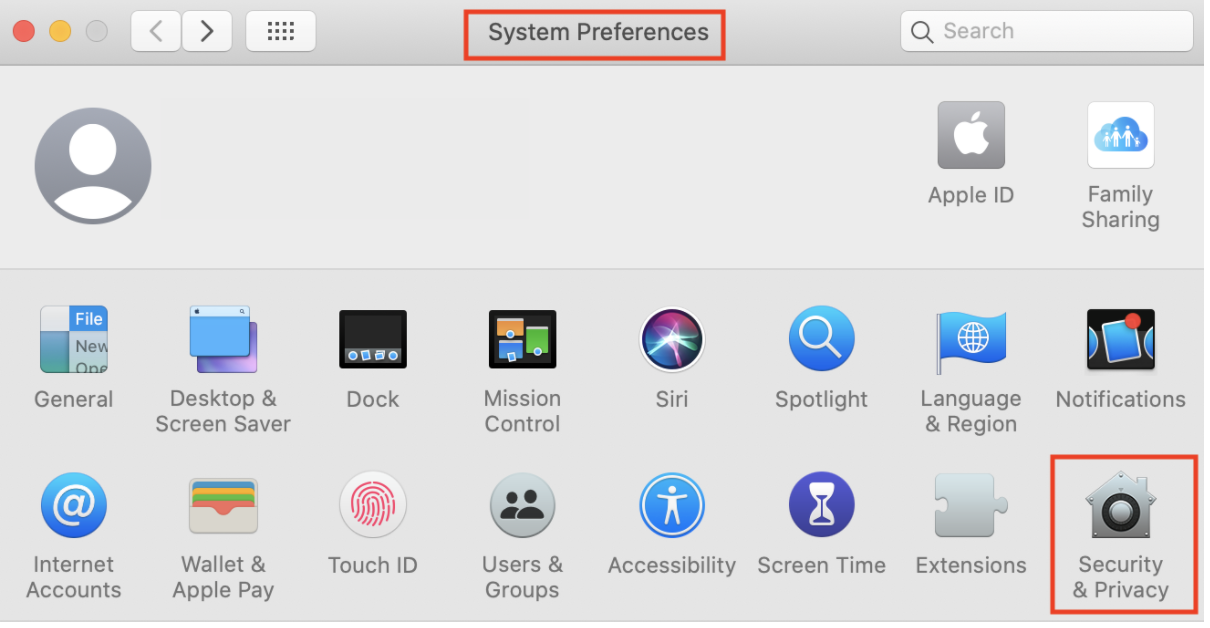This screenshot has width=1210, height=628.
Task: Open Users & Groups pane
Action: pyautogui.click(x=522, y=507)
